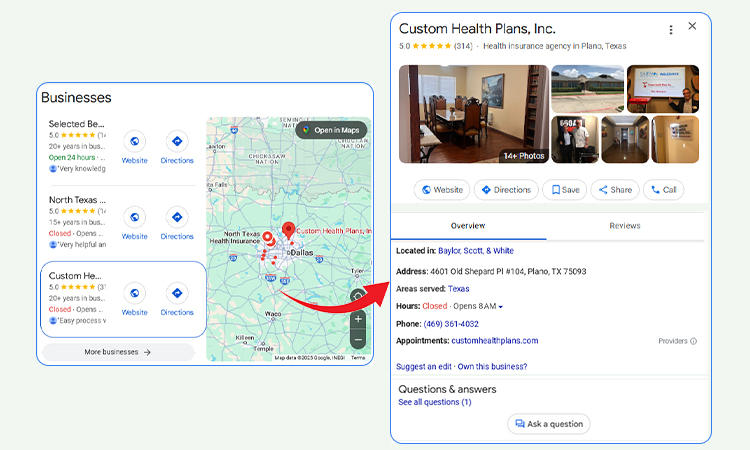The width and height of the screenshot is (750, 450).
Task: Zoom out on the map with minus icon
Action: click(358, 340)
